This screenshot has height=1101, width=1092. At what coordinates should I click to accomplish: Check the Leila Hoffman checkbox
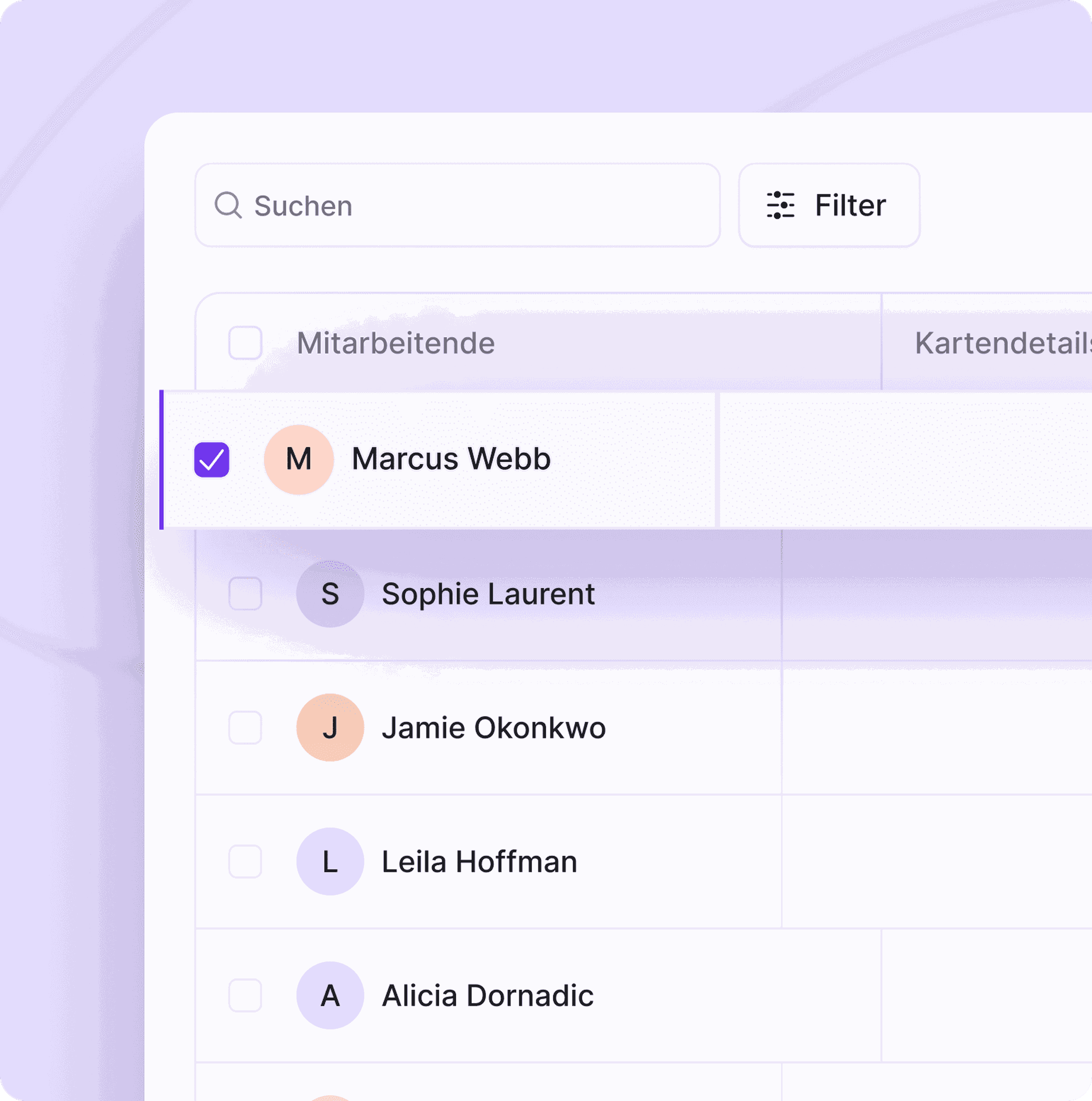(x=245, y=861)
